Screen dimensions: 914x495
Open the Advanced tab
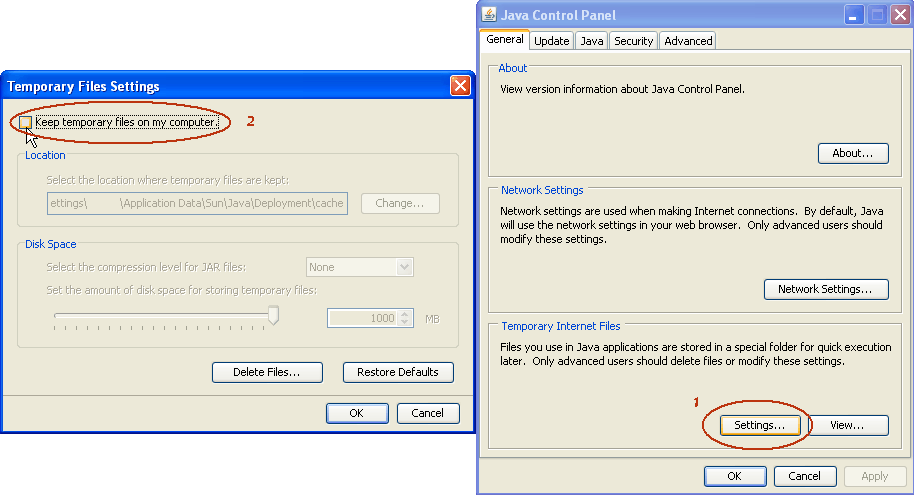[688, 41]
